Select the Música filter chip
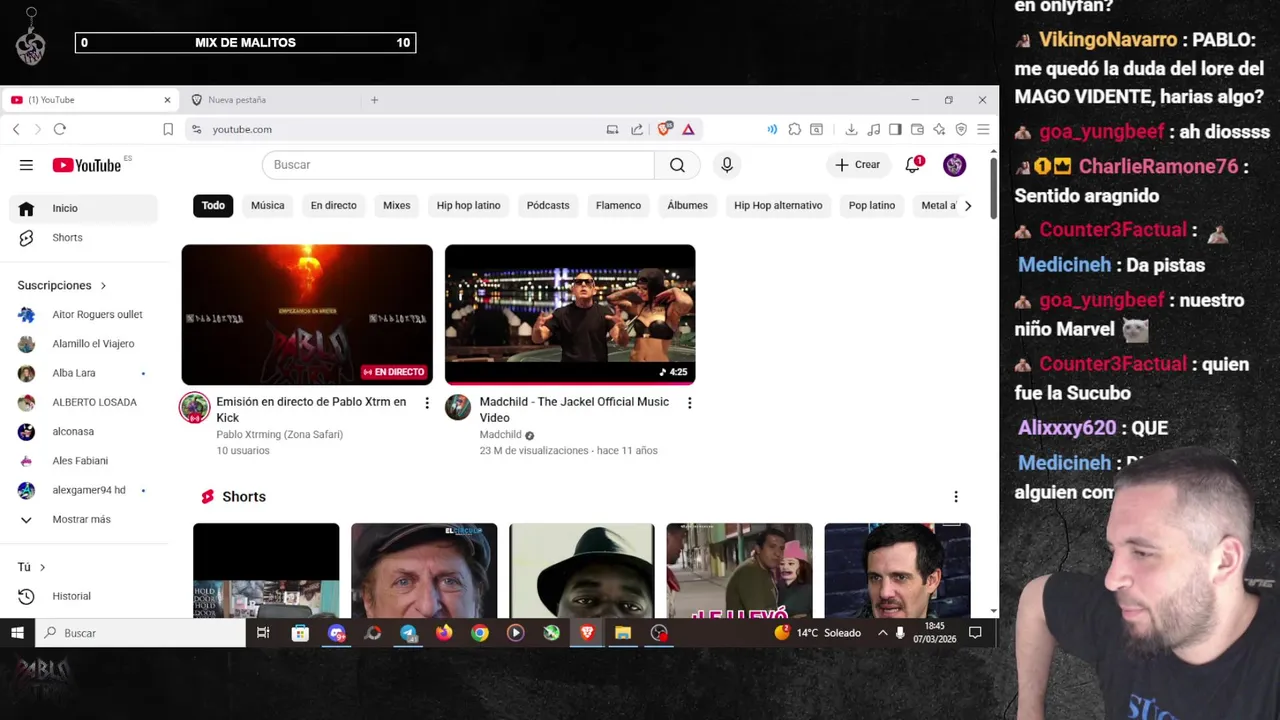Screen dimensions: 1280x720 [267, 205]
